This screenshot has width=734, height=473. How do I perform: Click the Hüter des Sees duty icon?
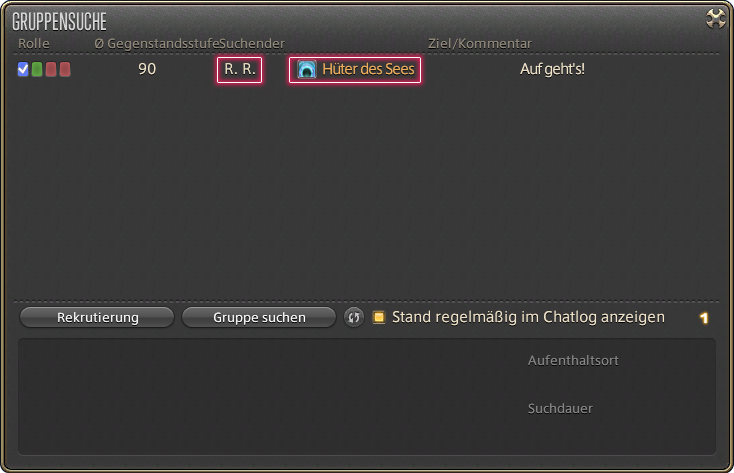307,69
